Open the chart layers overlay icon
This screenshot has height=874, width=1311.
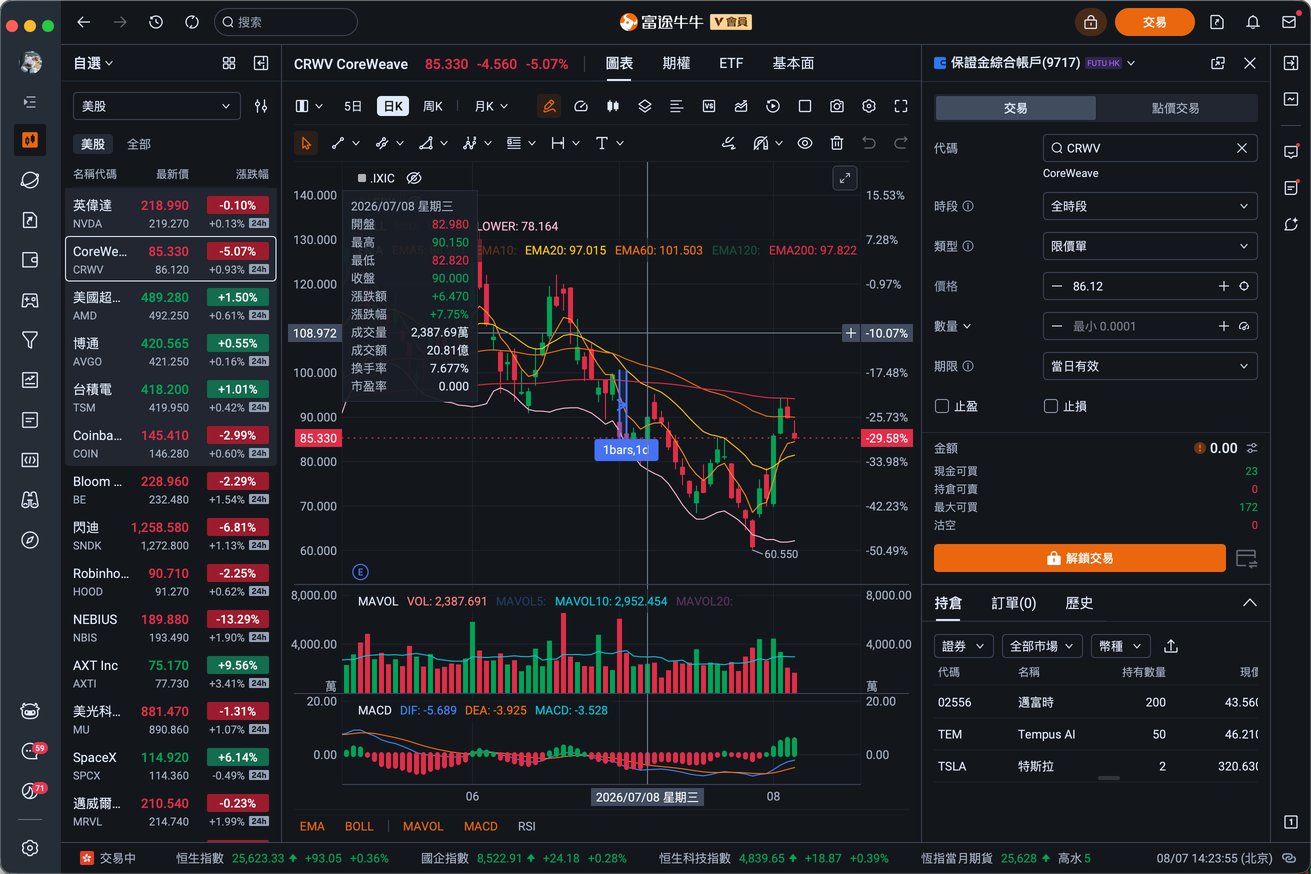645,106
